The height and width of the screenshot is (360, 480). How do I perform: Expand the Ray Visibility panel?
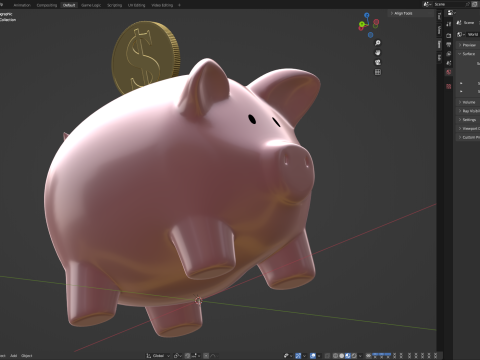[469, 111]
